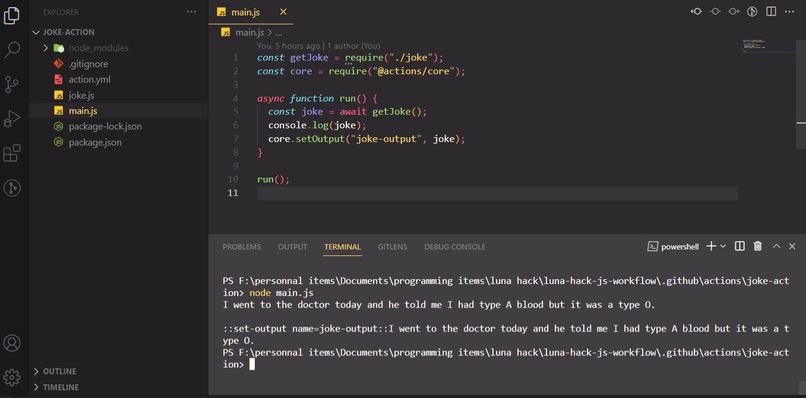Open the Explorer view in activity bar

point(11,16)
